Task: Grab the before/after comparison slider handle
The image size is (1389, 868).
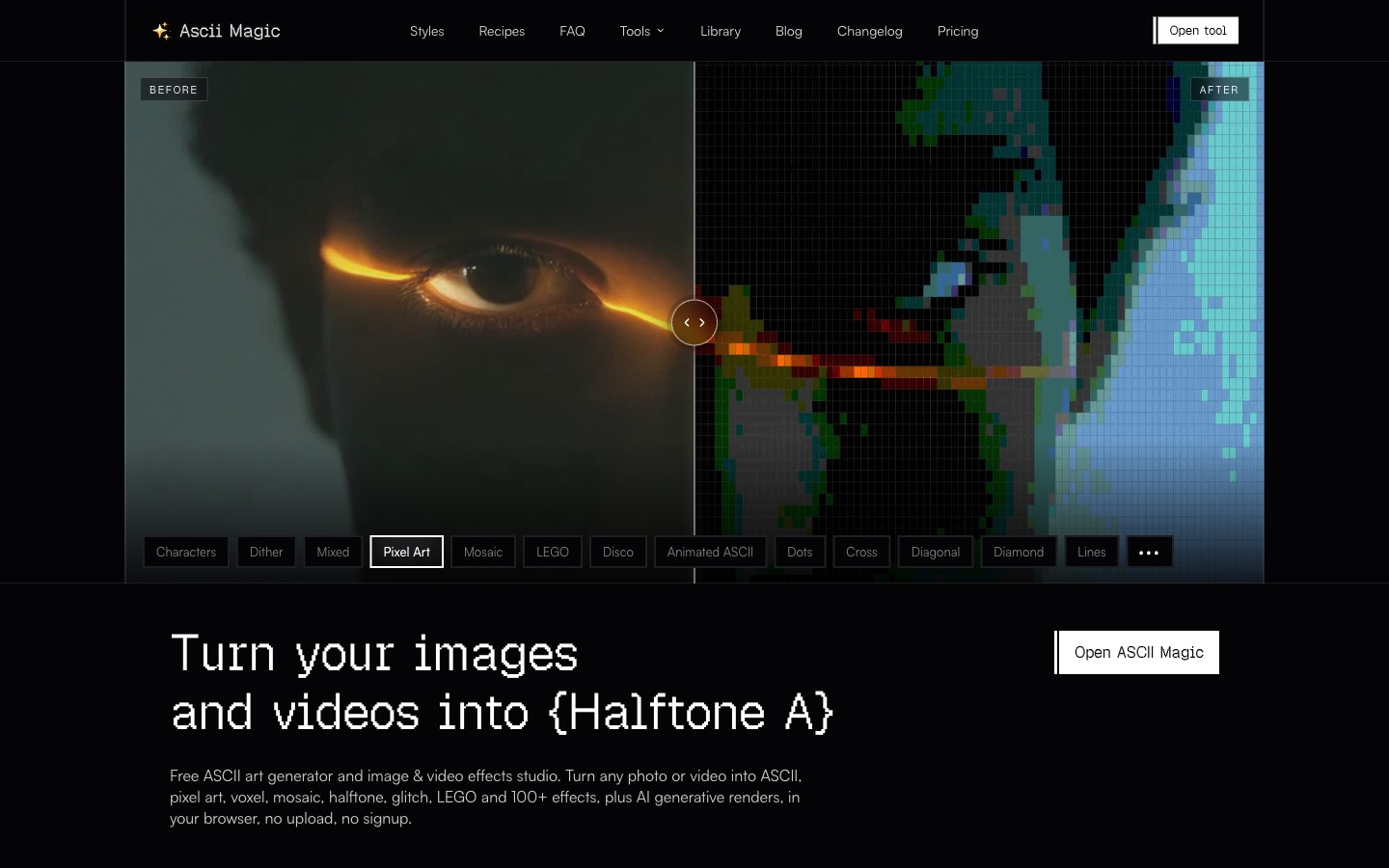Action: click(694, 322)
